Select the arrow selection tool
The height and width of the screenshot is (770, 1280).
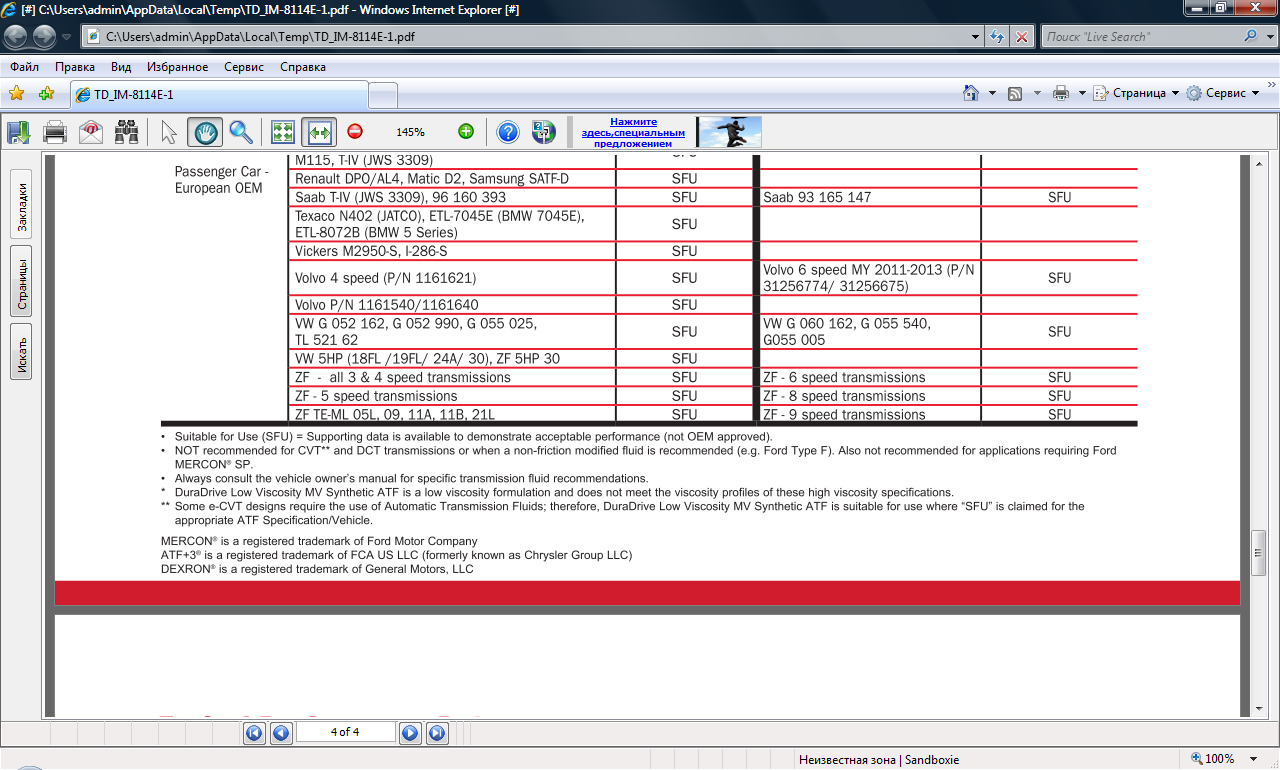tap(169, 132)
